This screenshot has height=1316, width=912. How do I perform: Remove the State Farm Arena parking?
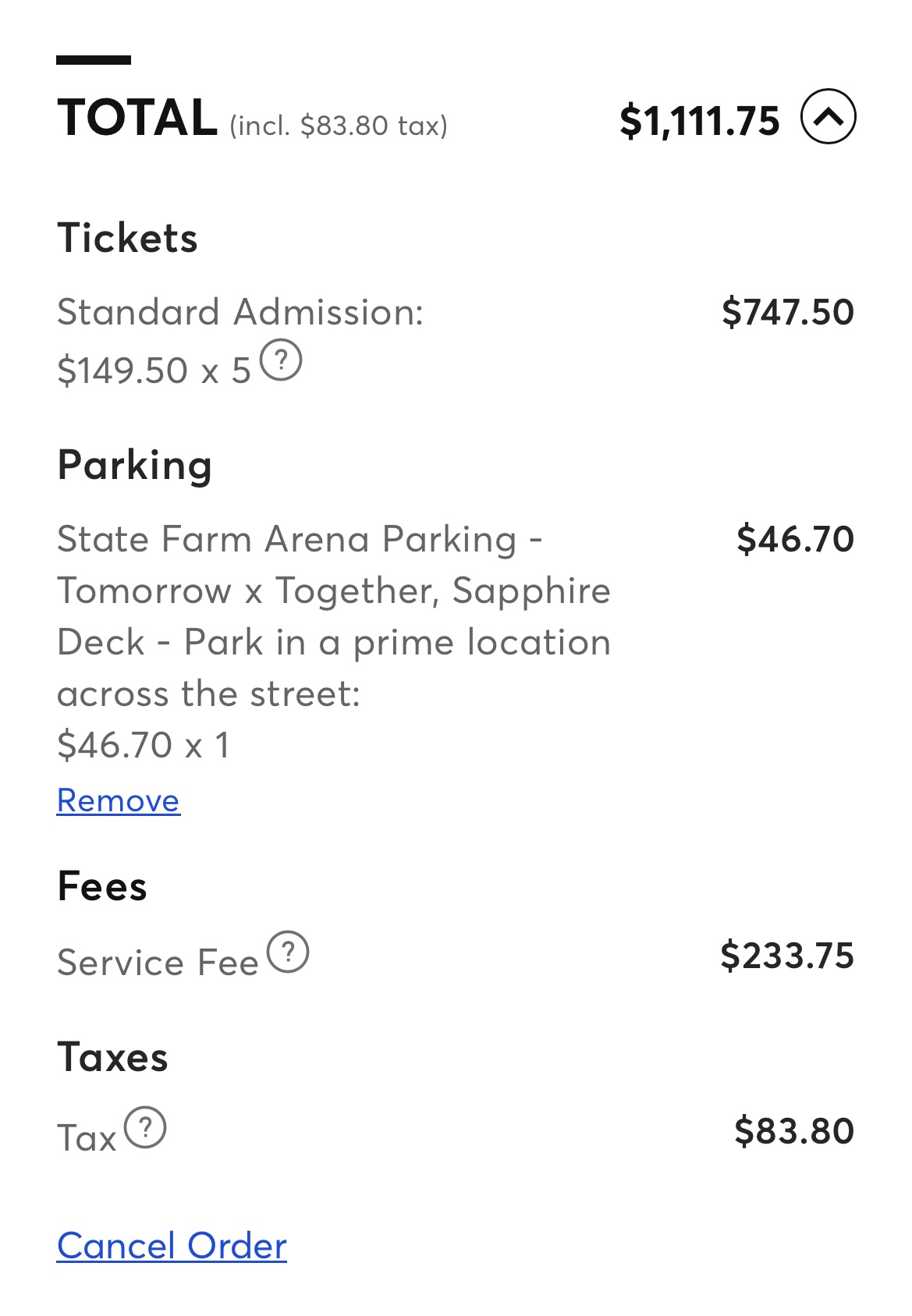[x=119, y=800]
